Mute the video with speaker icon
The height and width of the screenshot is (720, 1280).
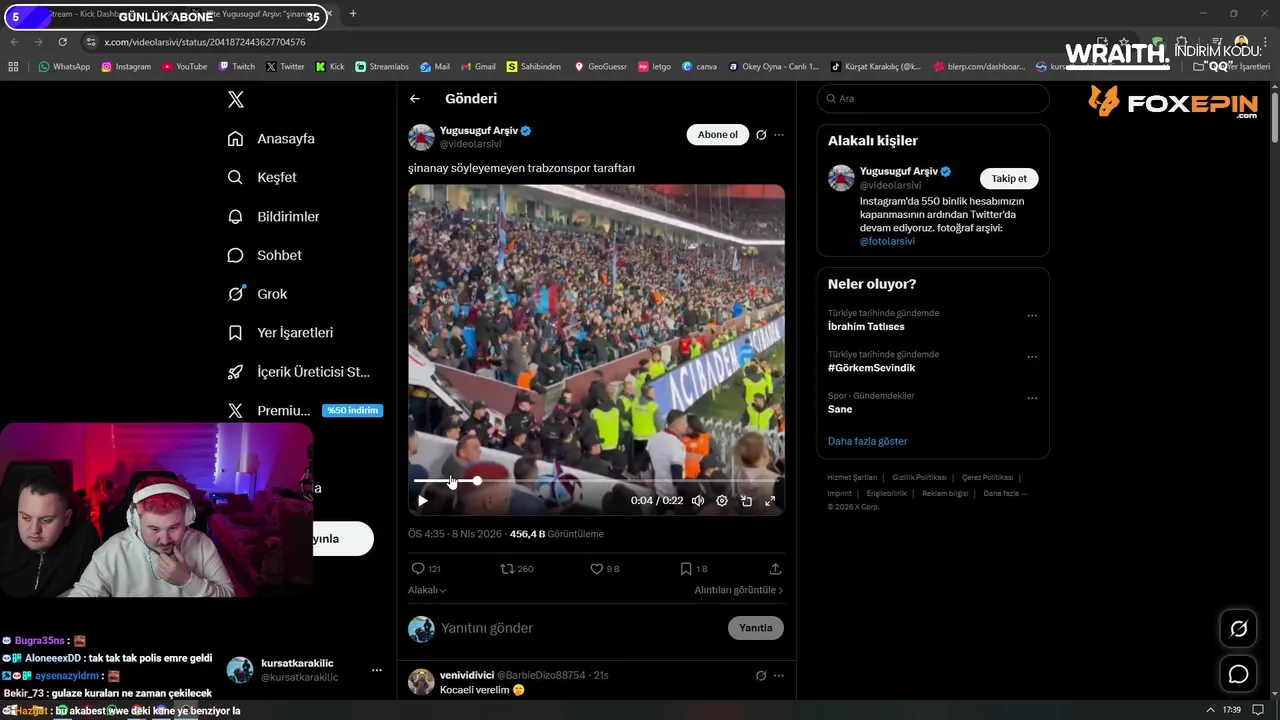click(x=698, y=501)
